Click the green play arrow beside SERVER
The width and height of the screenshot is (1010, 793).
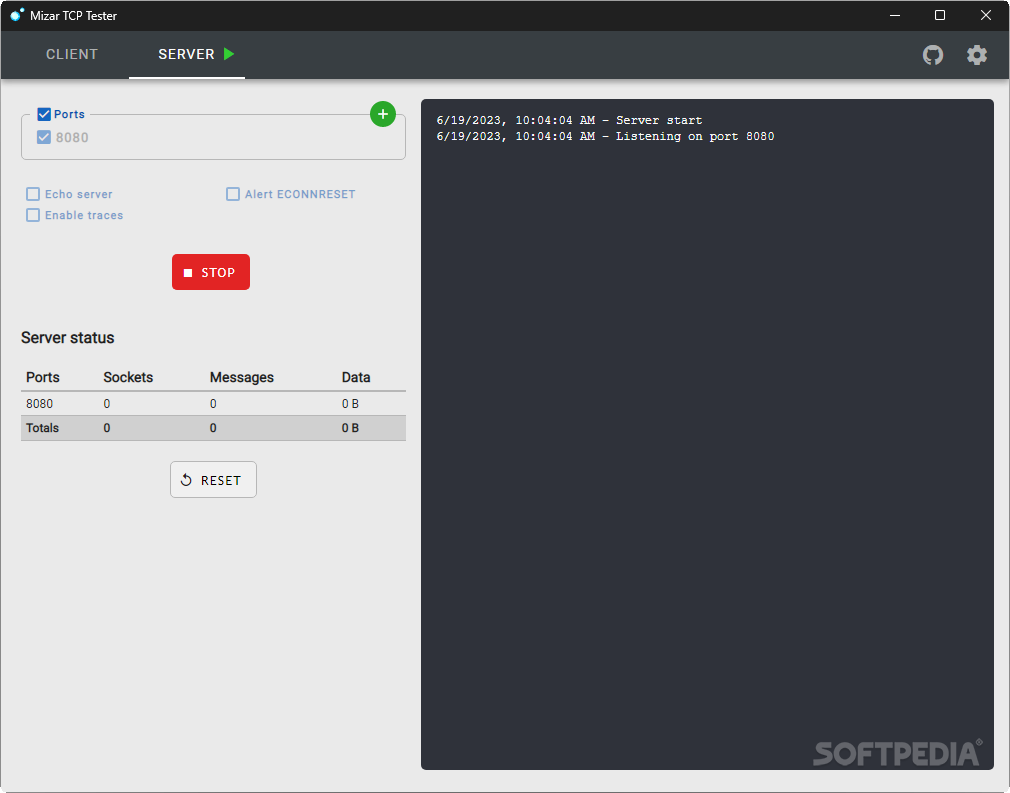pyautogui.click(x=229, y=54)
